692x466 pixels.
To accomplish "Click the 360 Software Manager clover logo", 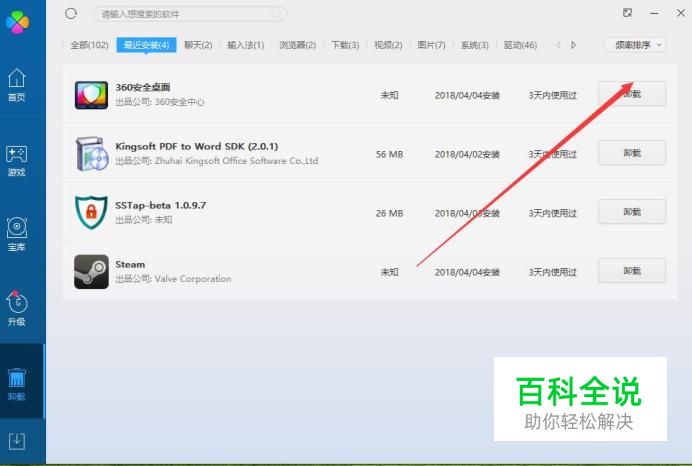I will [17, 21].
